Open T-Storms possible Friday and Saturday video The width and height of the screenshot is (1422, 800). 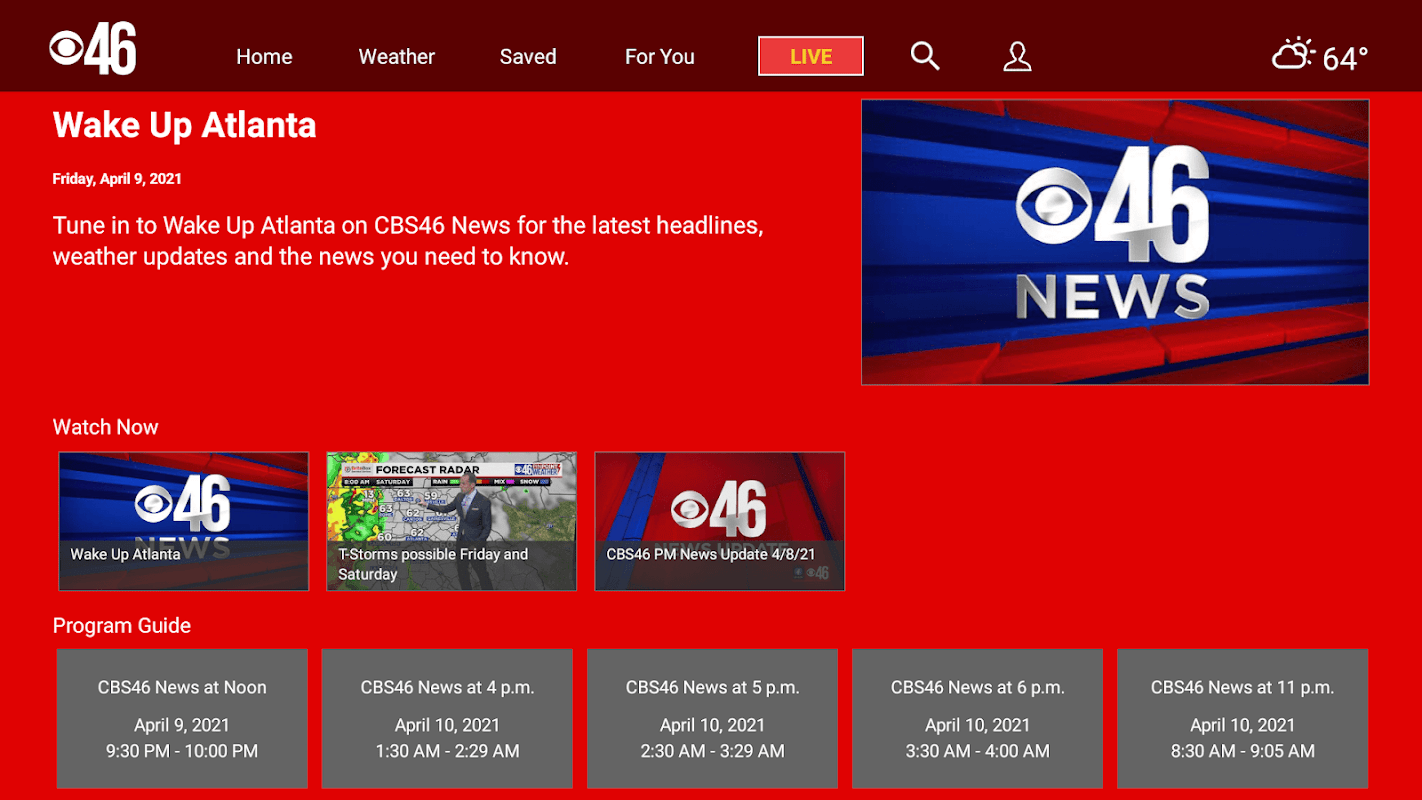pos(452,521)
